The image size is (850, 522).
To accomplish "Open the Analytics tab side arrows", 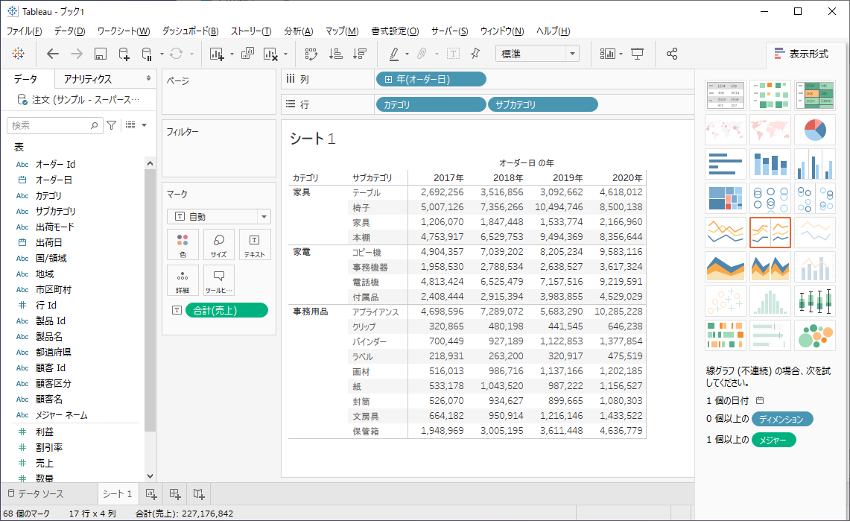I will click(149, 79).
